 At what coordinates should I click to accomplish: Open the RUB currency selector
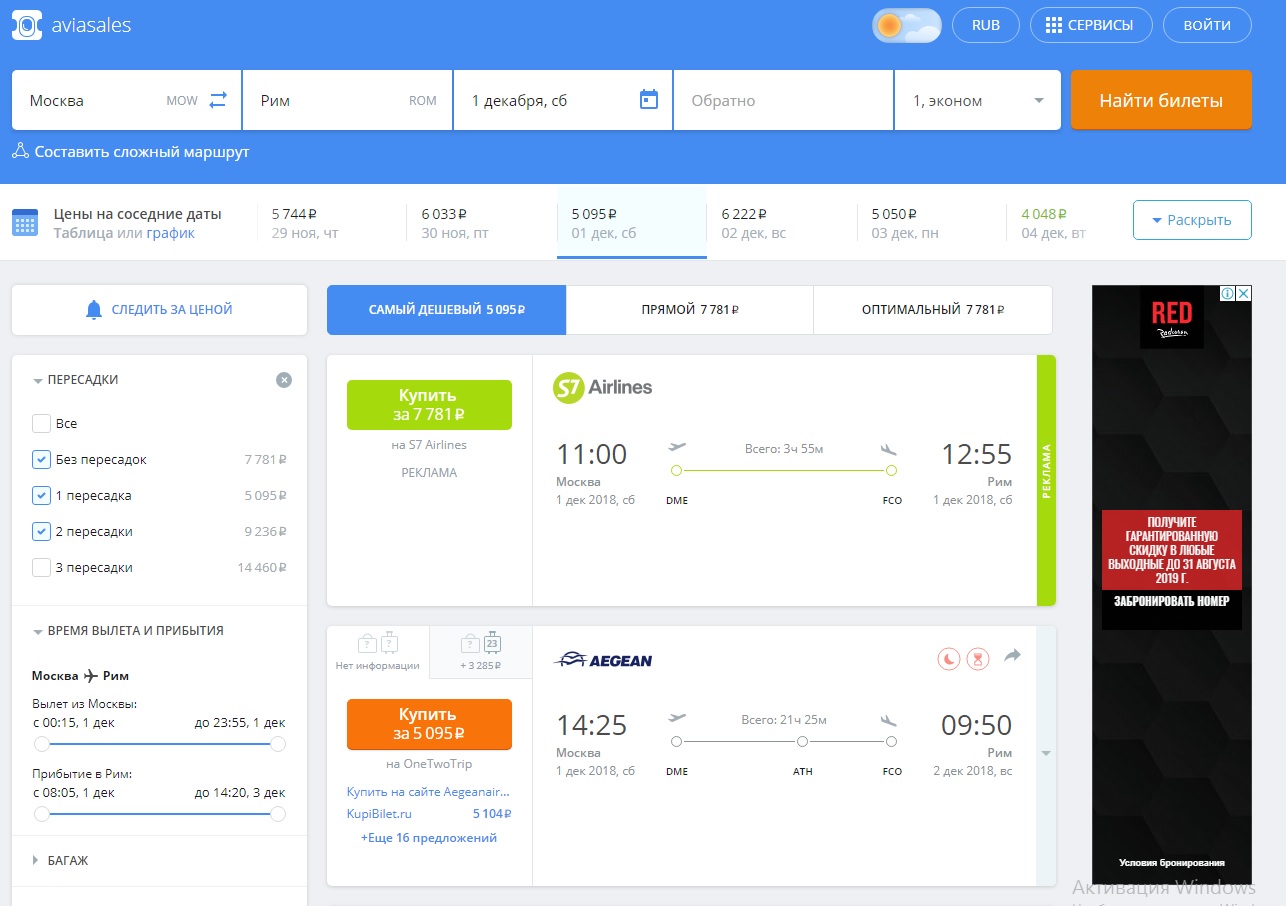pos(986,25)
